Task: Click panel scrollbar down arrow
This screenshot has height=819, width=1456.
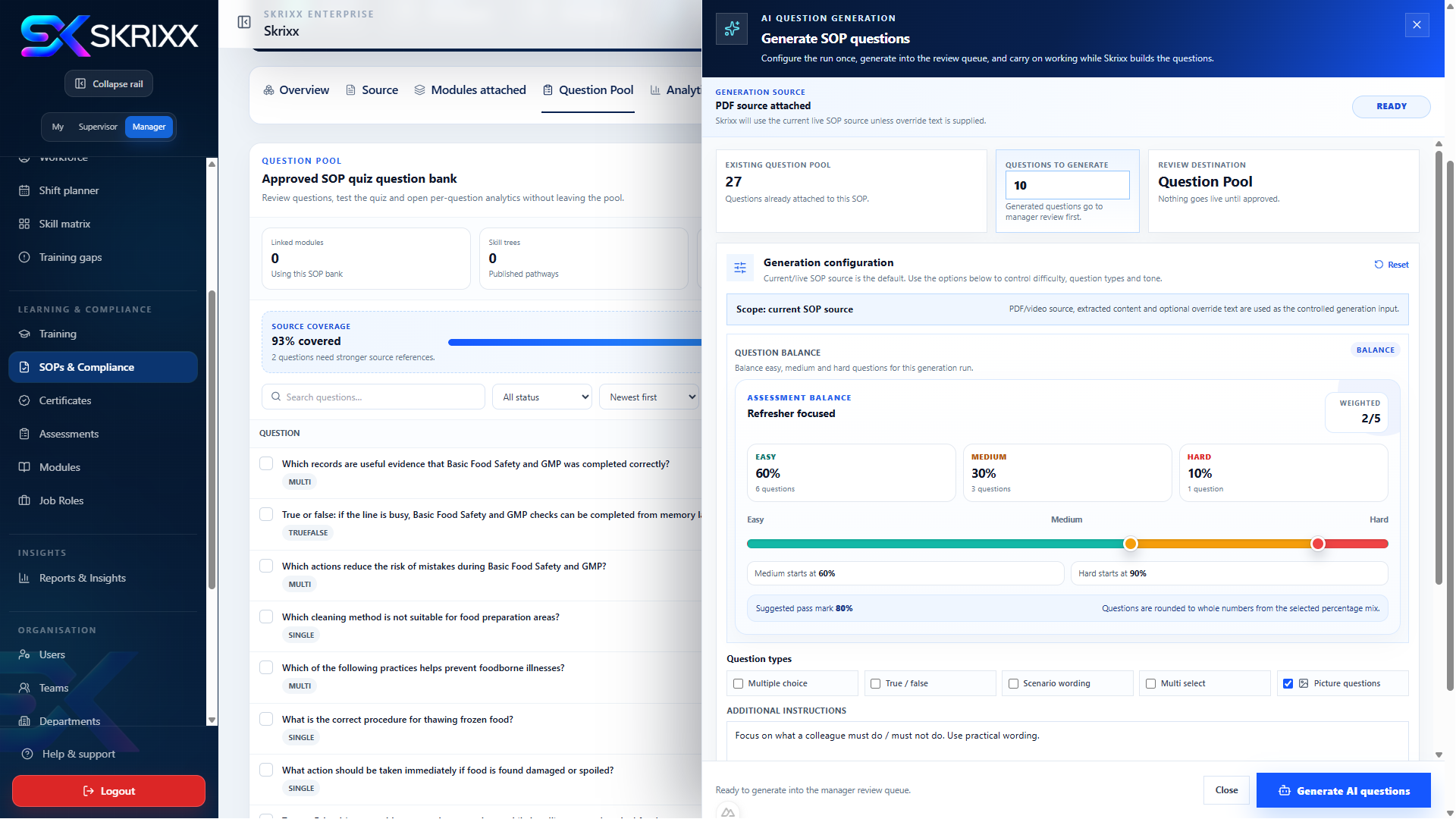Action: [x=1439, y=755]
